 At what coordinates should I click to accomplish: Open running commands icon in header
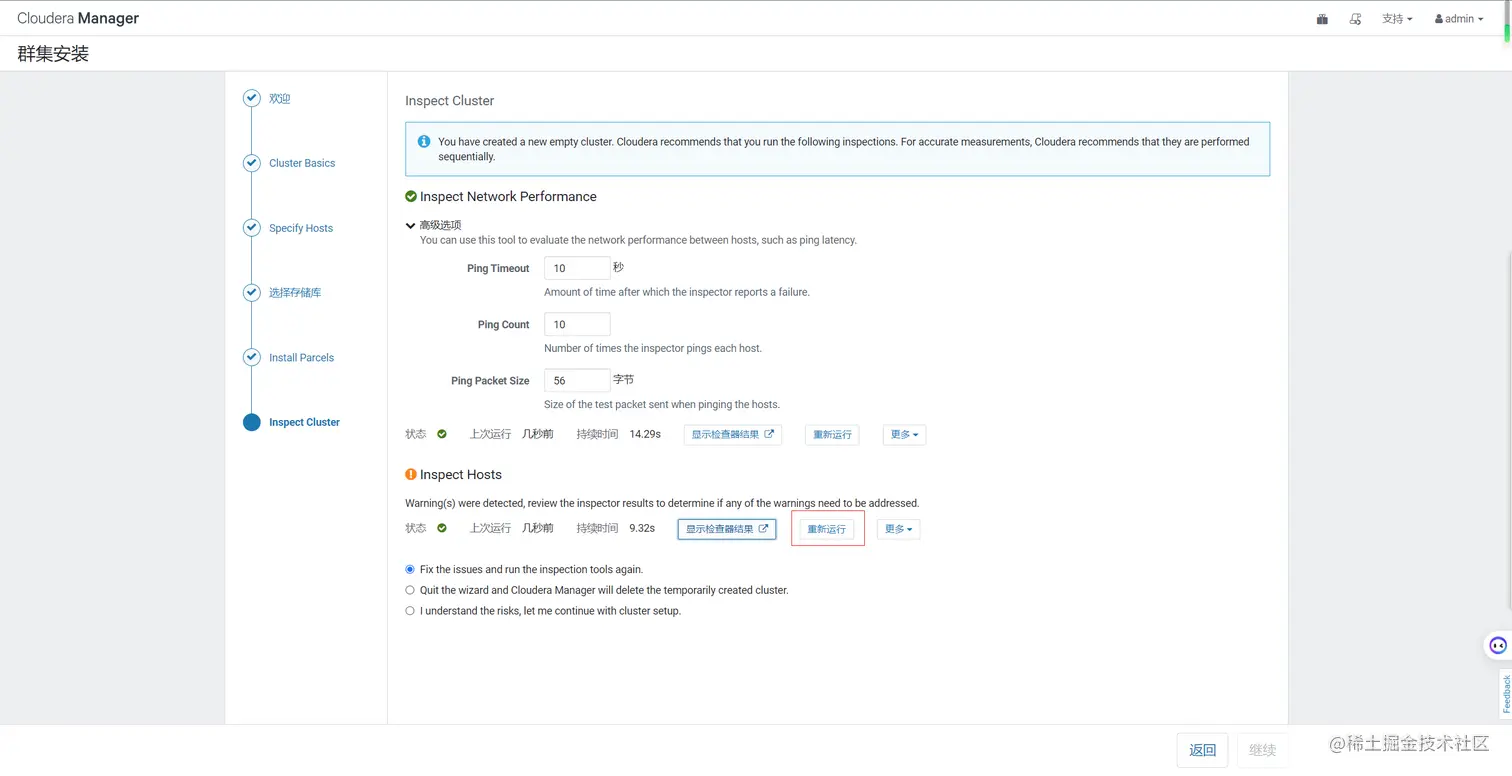(1356, 19)
